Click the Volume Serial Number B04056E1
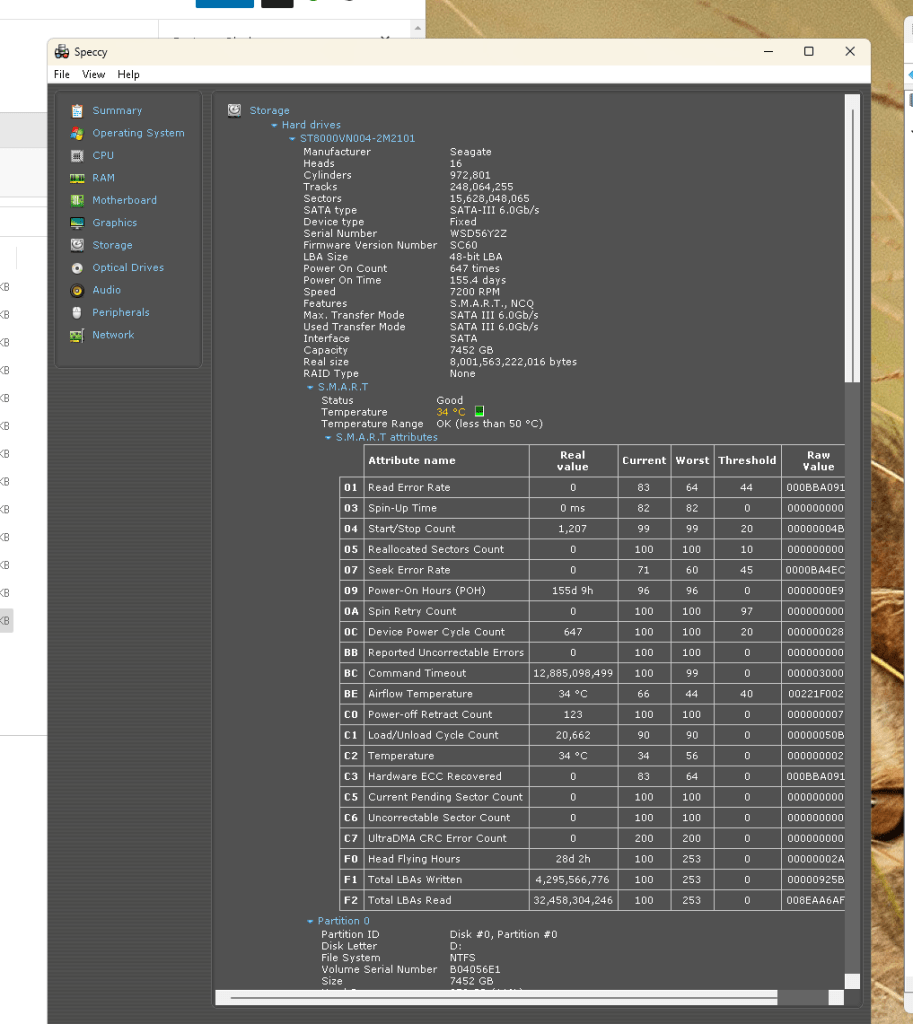 tap(475, 970)
